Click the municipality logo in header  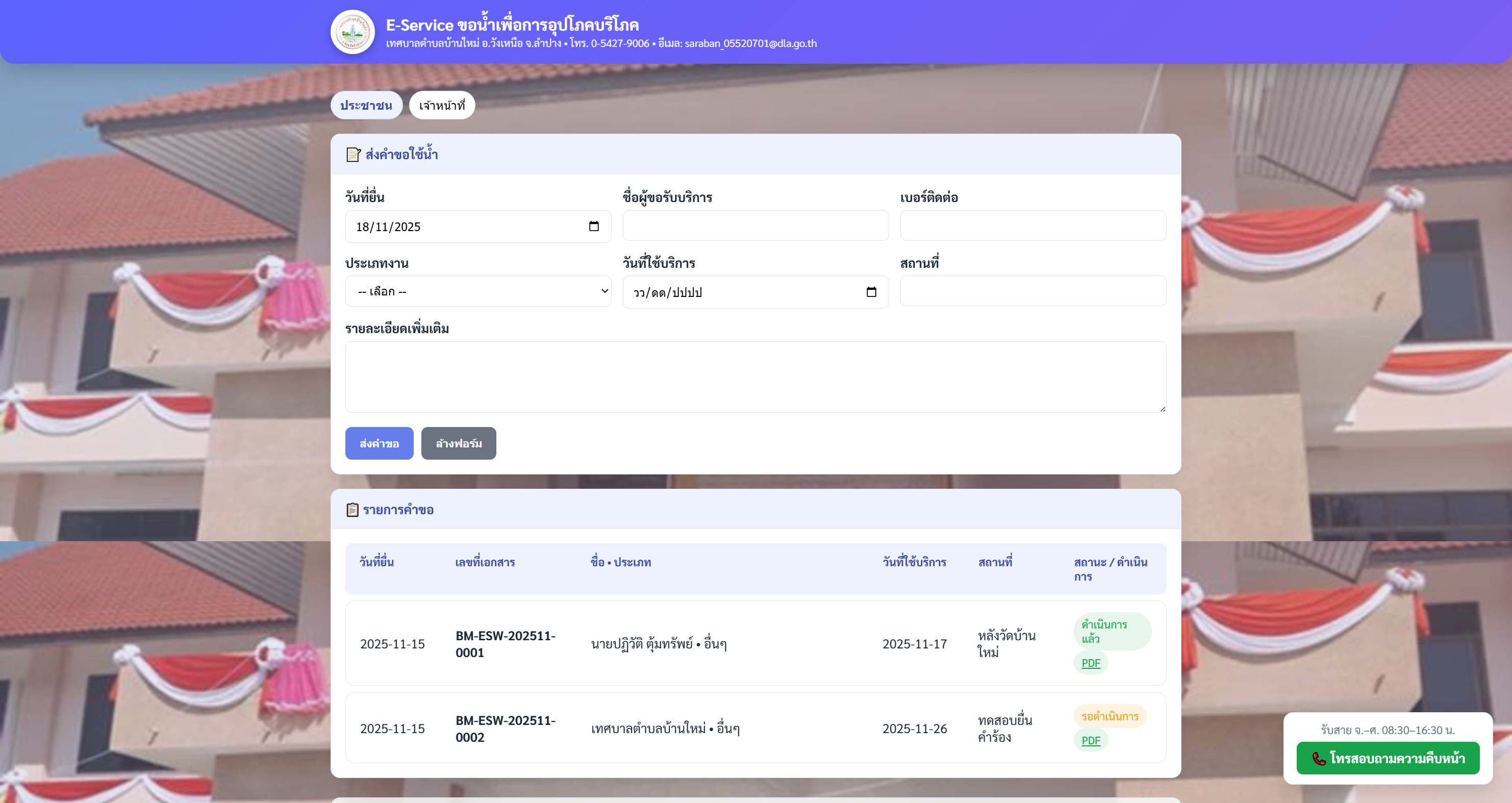click(x=352, y=32)
